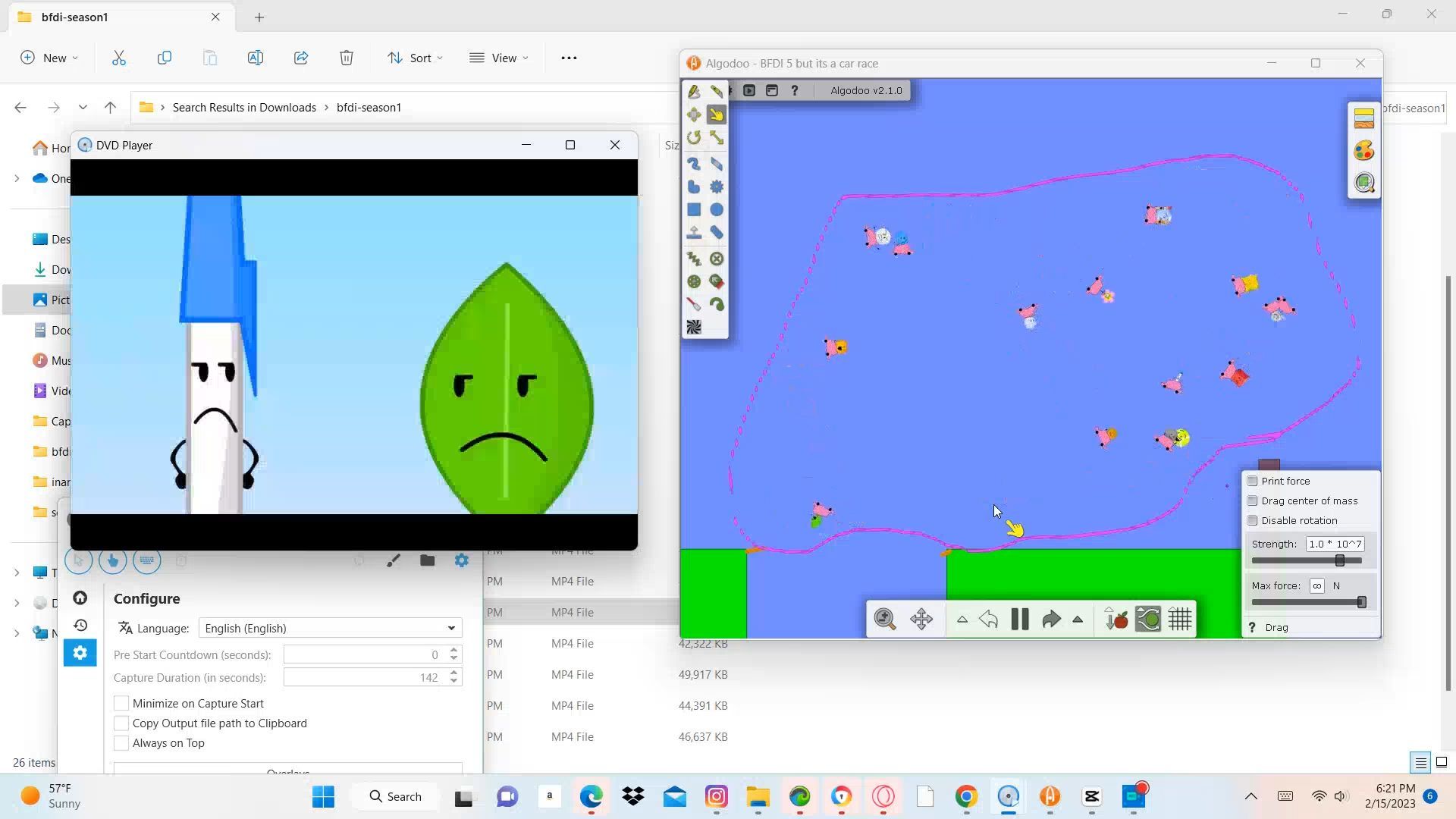
Task: Open the Language dropdown in Configure
Action: click(x=331, y=628)
